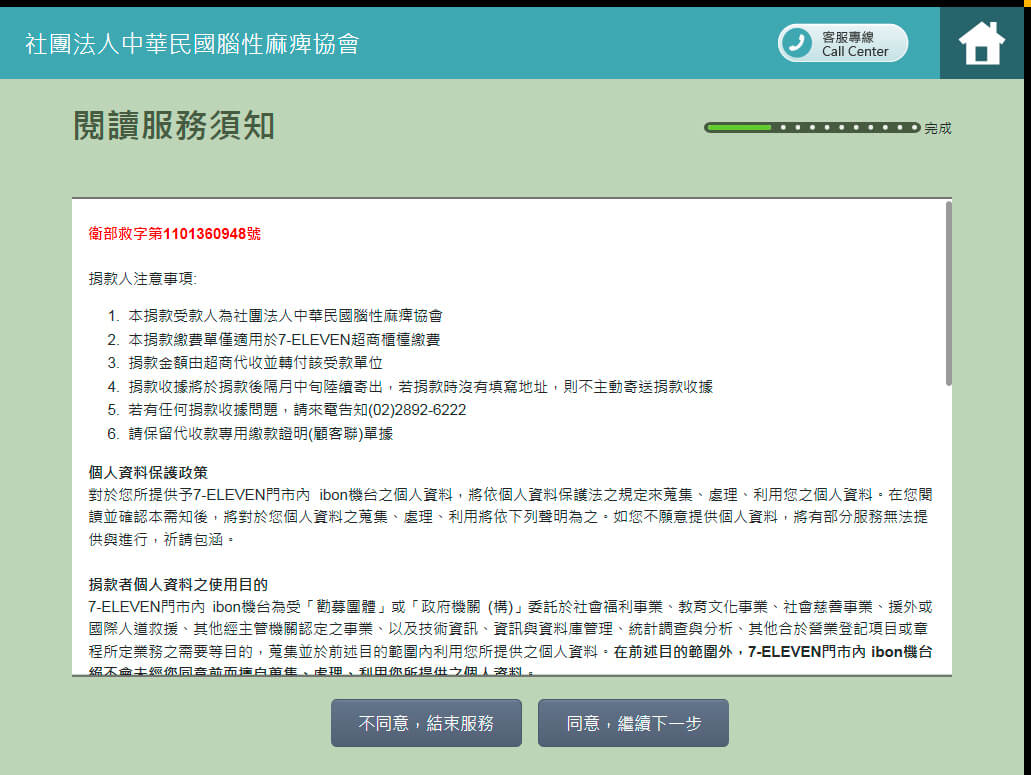Click the 捐款人注意事項 heading

(x=143, y=279)
